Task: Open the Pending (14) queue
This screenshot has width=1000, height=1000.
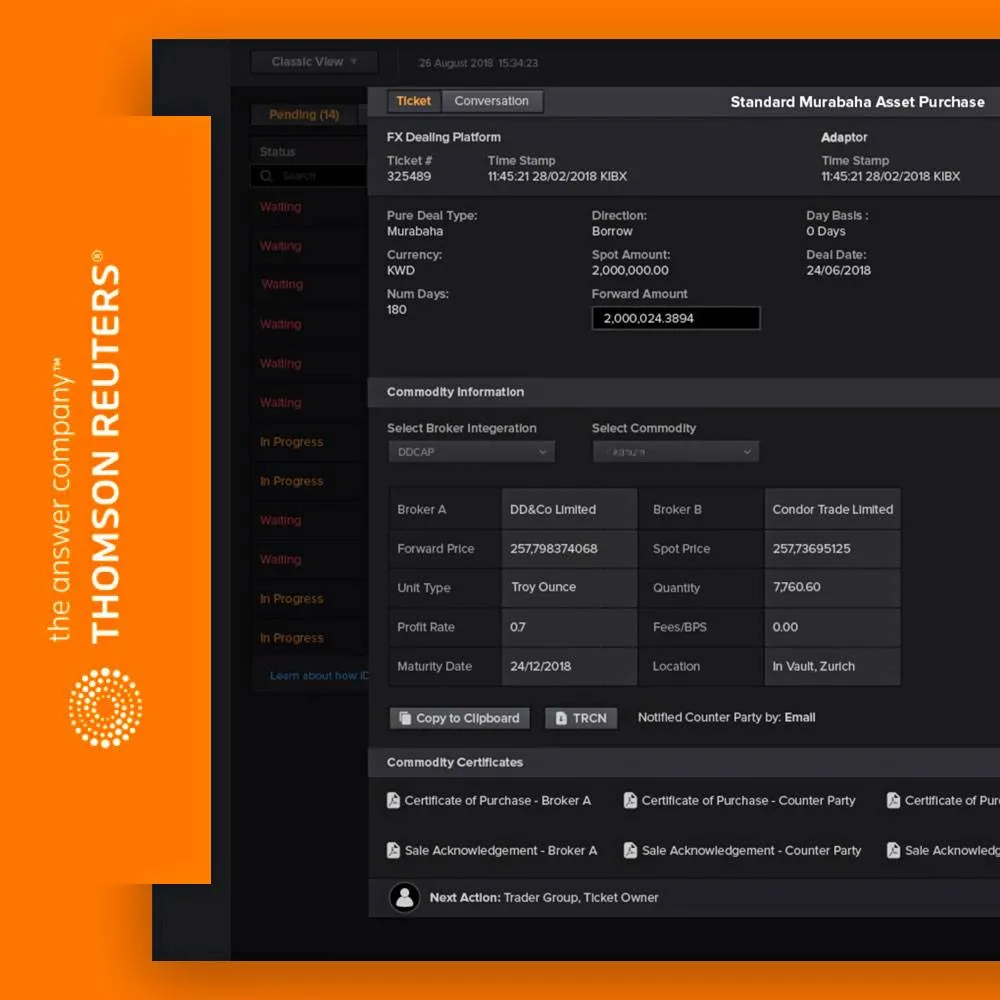Action: 303,114
